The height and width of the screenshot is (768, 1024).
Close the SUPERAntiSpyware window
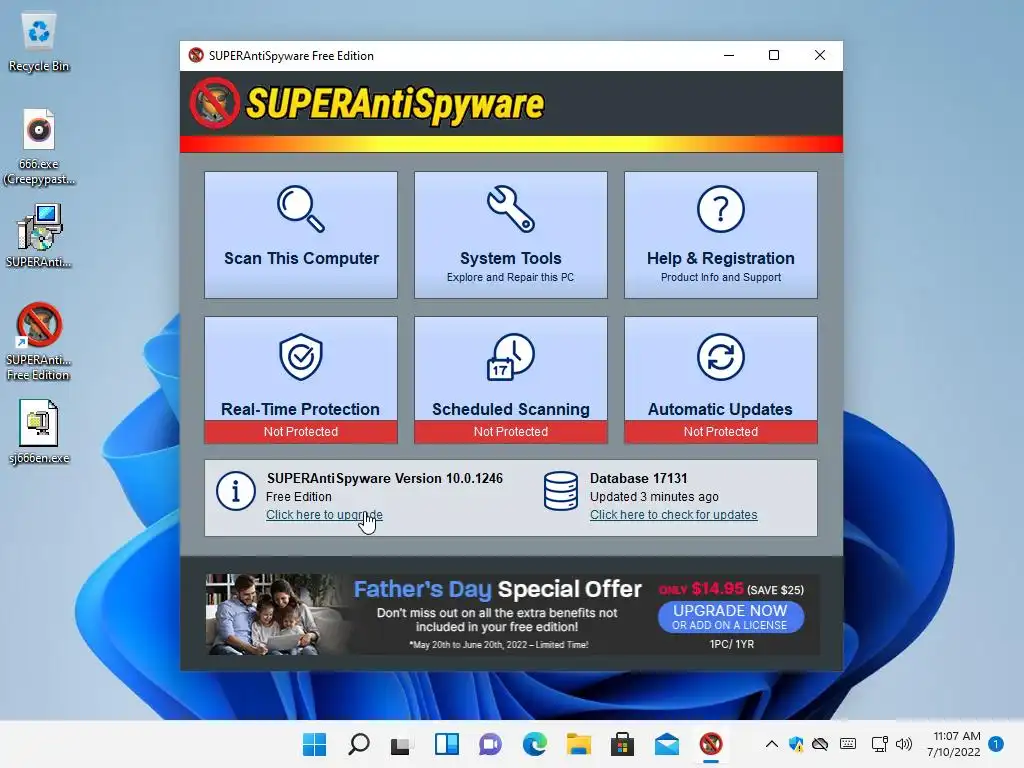(820, 56)
